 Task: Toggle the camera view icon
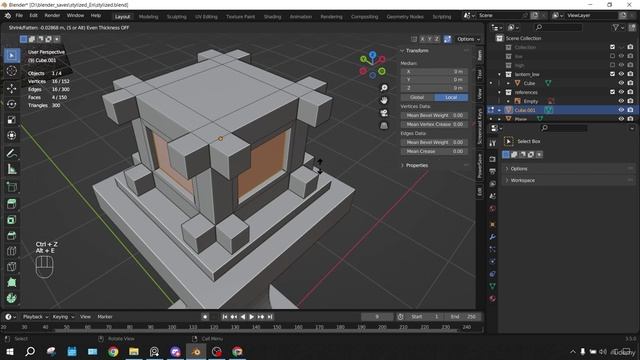pos(384,113)
